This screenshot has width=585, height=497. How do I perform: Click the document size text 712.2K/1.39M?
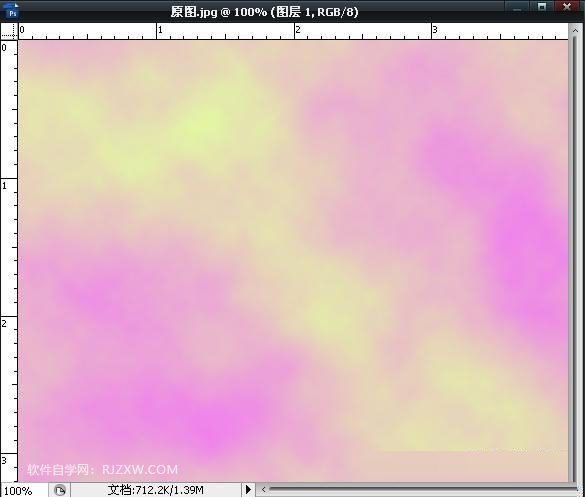click(x=156, y=490)
